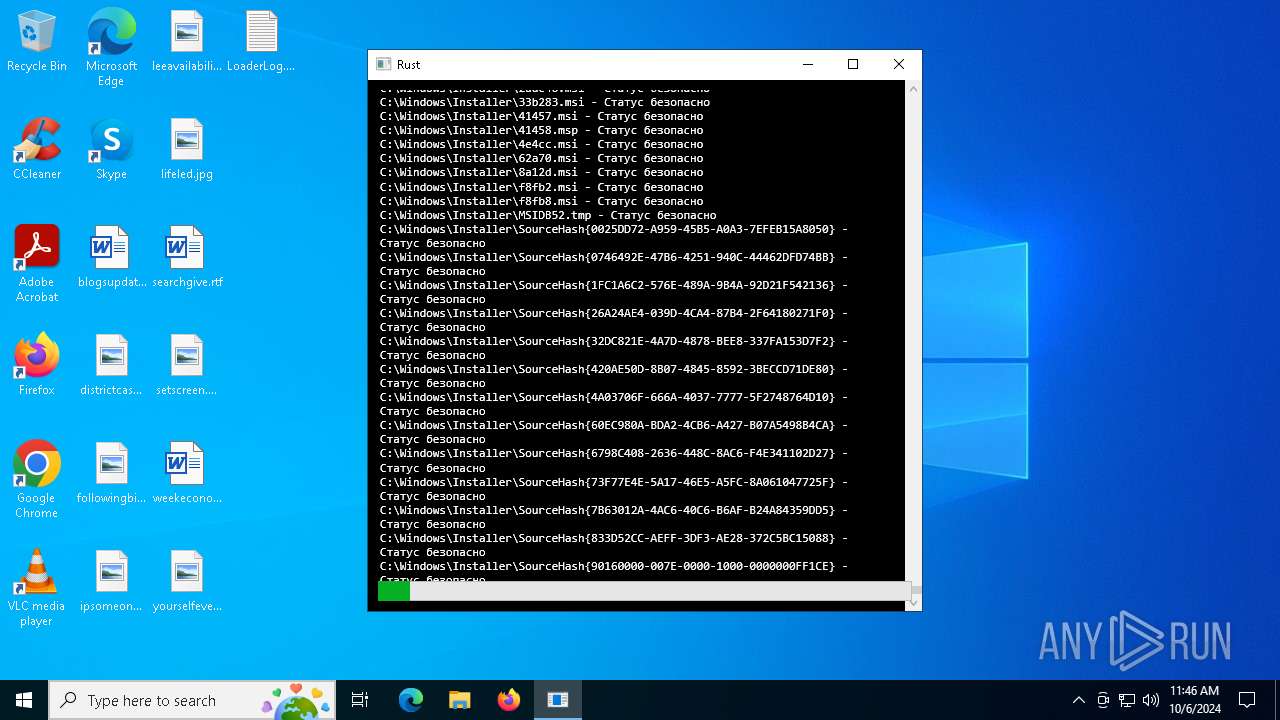Open Adobe Acrobat desktop shortcut
The width and height of the screenshot is (1280, 720).
37,265
